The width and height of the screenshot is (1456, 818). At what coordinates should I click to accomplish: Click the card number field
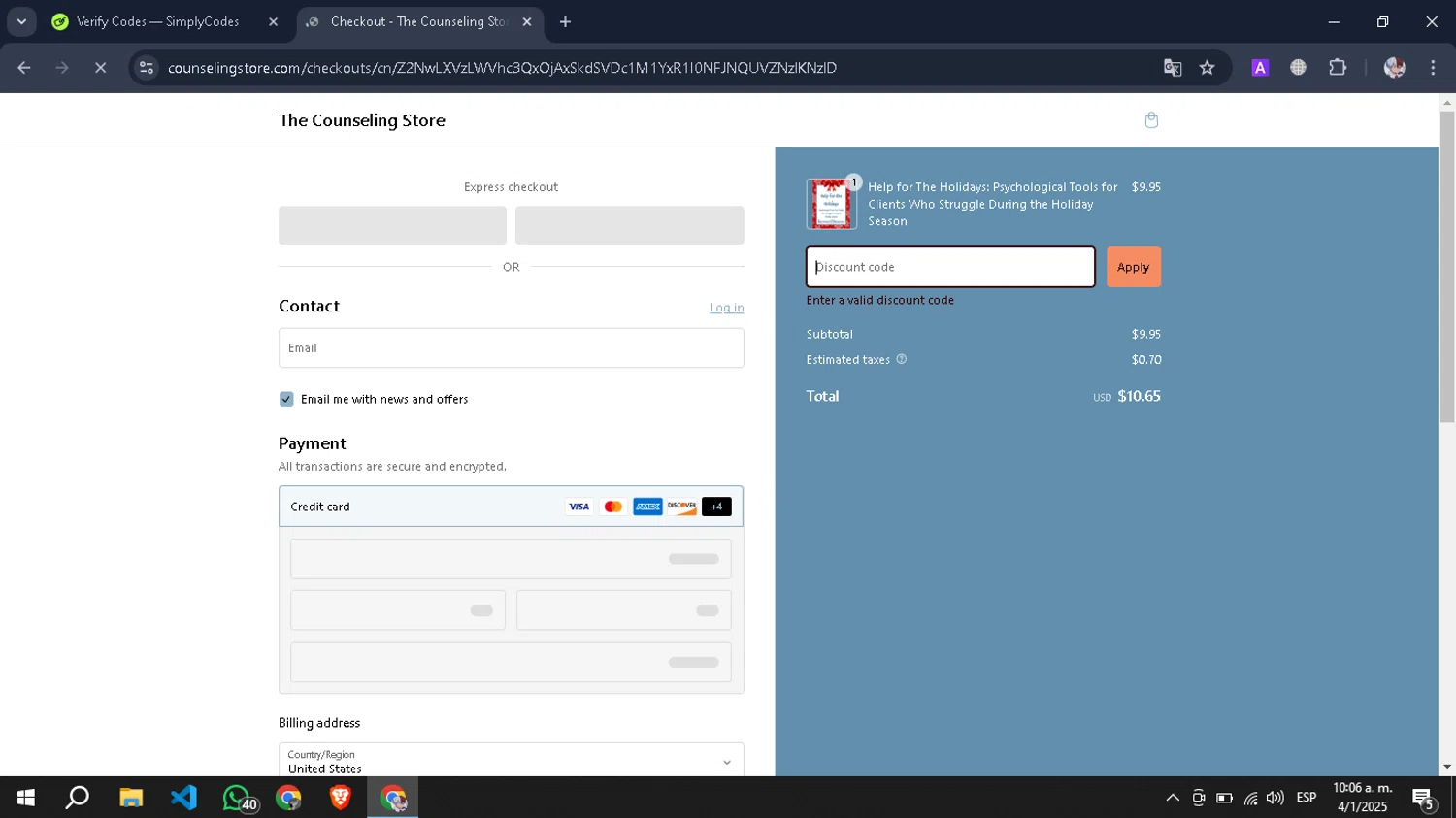pyautogui.click(x=511, y=559)
